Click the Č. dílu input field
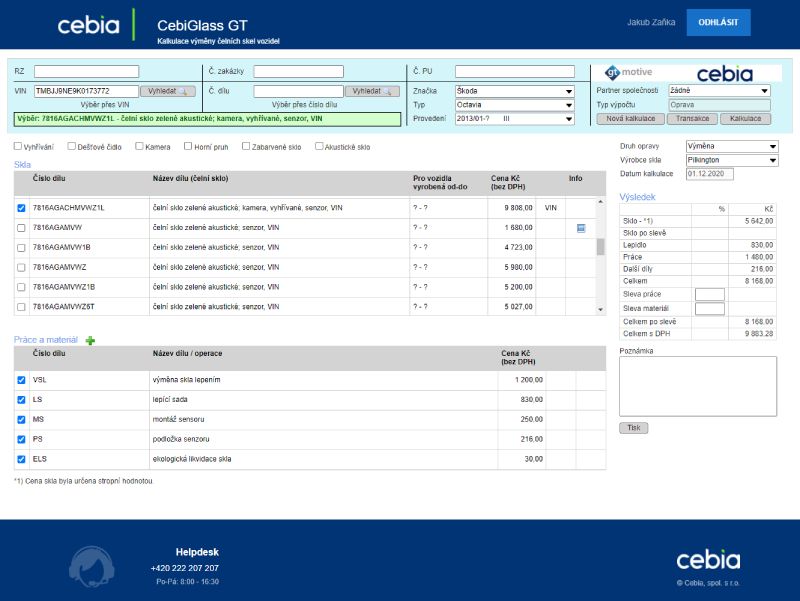Screen dimensions: 800x601 click(298, 91)
